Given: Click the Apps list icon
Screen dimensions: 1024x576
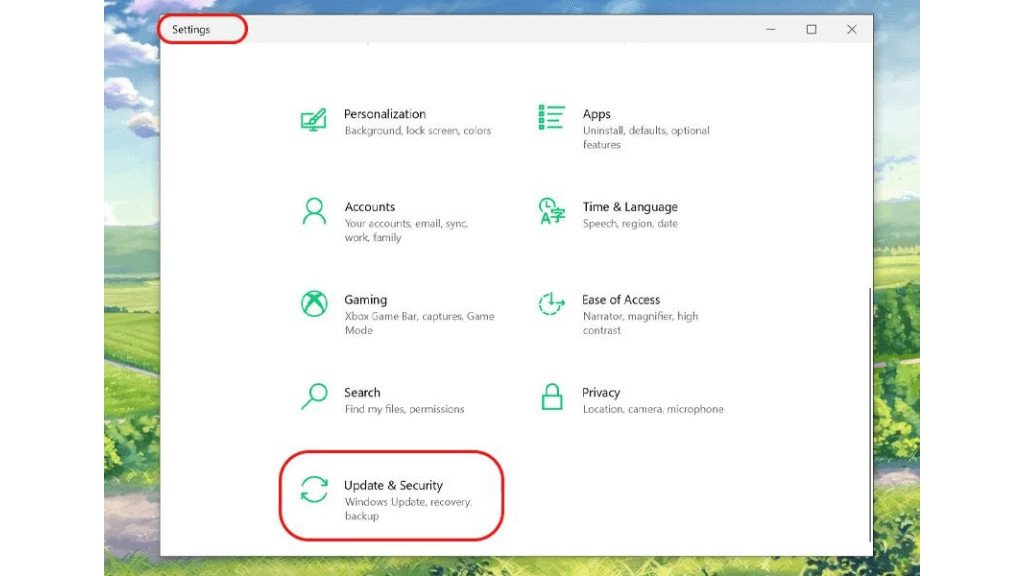Looking at the screenshot, I should pyautogui.click(x=550, y=118).
